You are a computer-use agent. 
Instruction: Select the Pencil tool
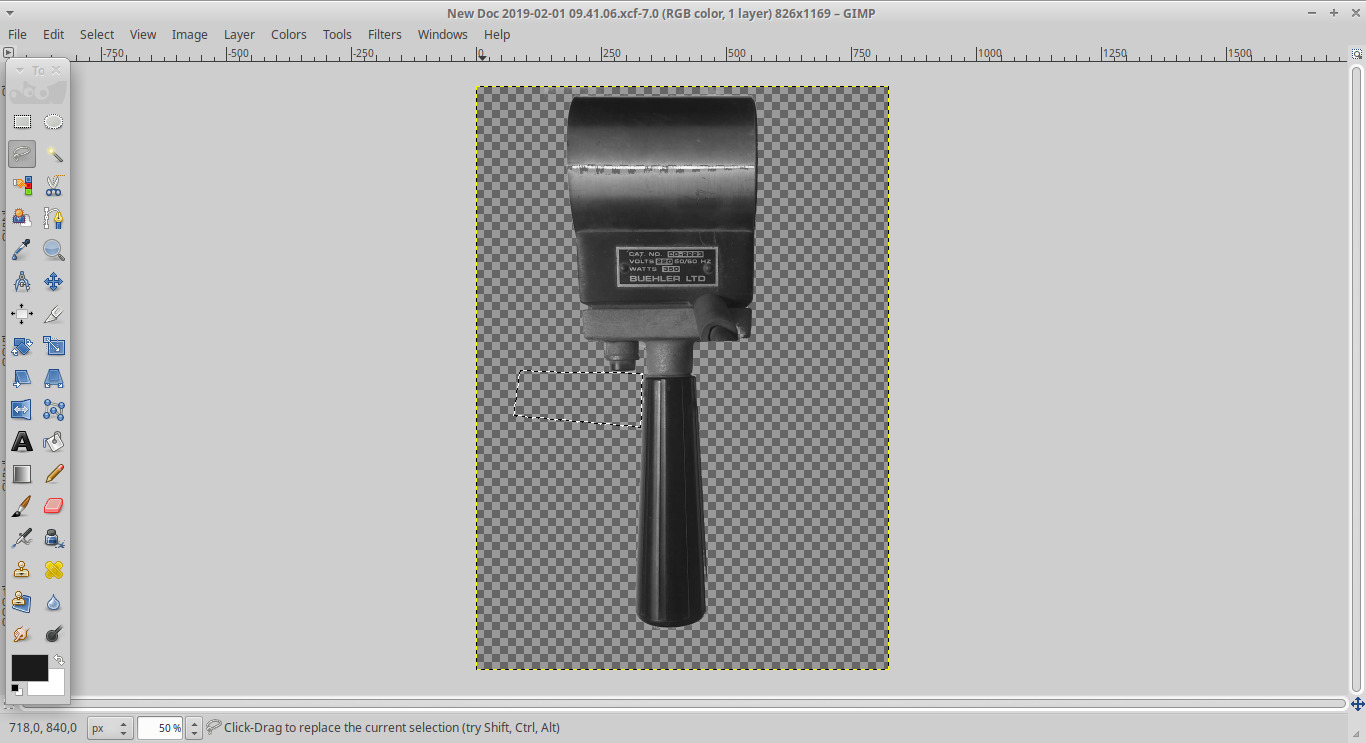click(54, 474)
